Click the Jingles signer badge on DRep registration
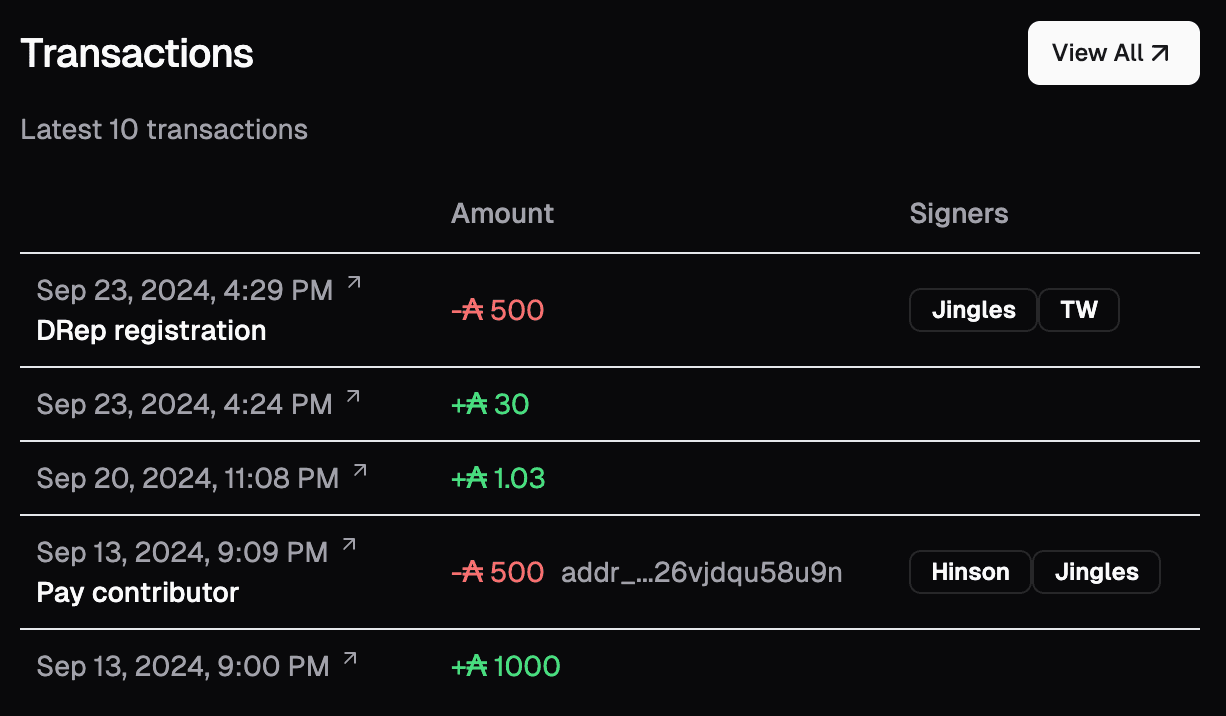The image size is (1226, 716). (x=973, y=310)
